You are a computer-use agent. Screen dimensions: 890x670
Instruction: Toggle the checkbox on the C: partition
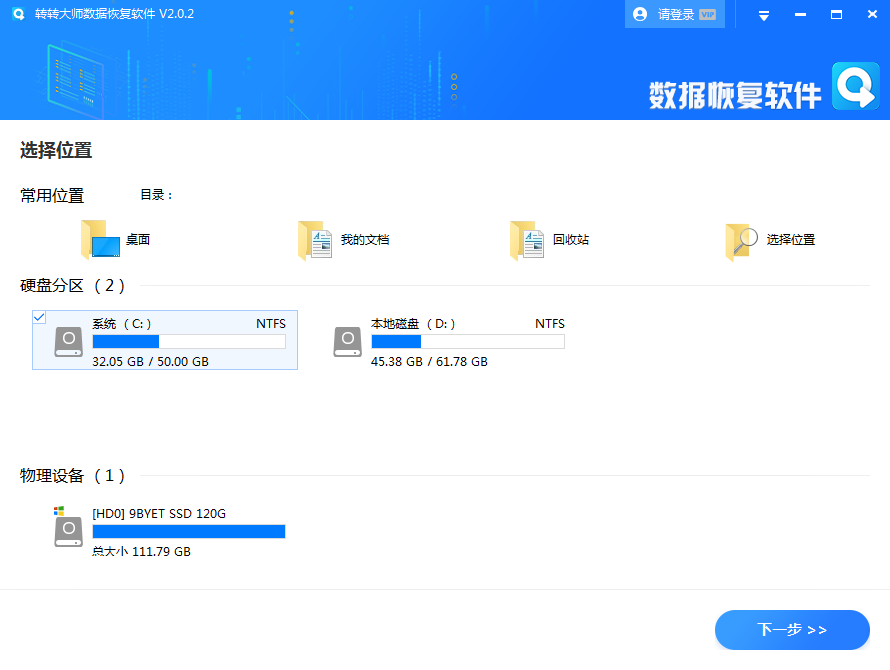pos(39,317)
